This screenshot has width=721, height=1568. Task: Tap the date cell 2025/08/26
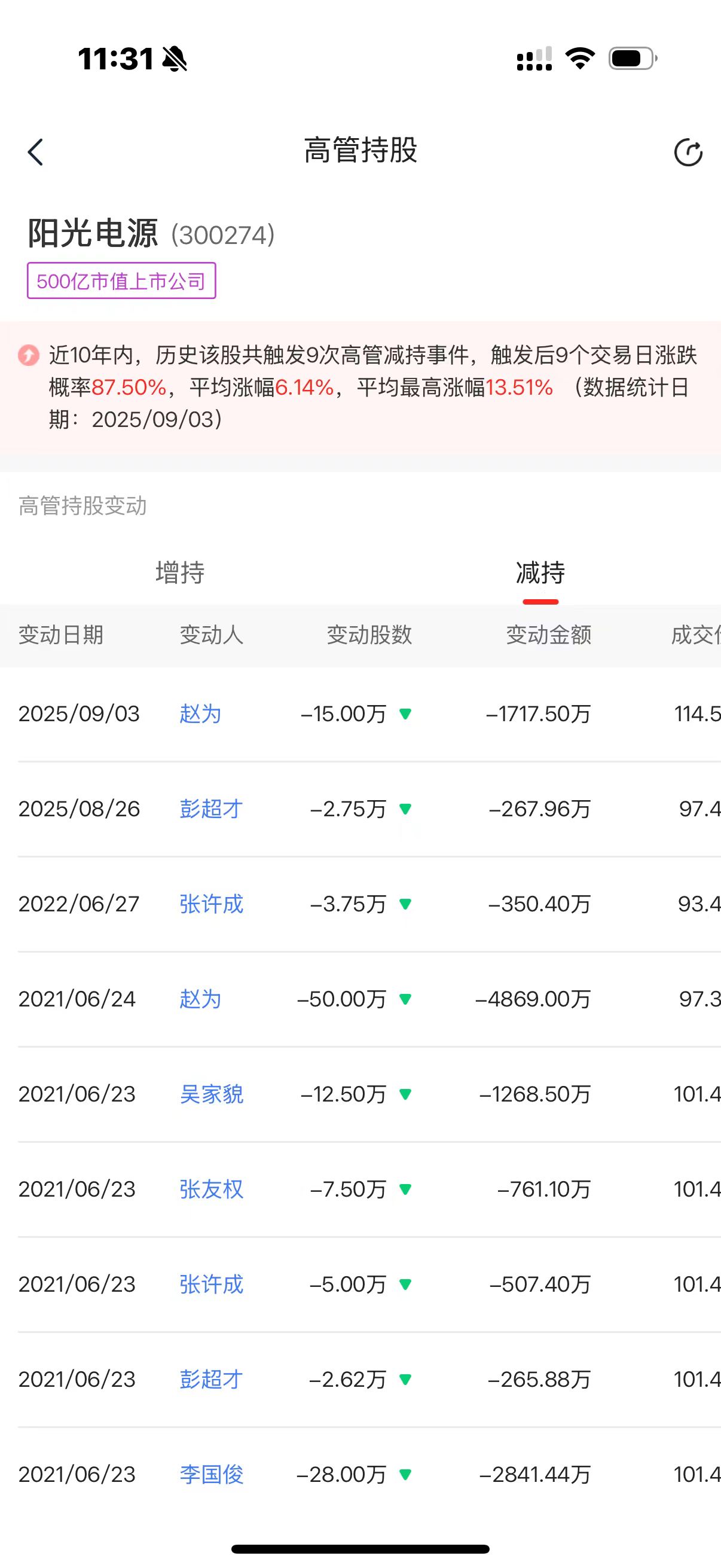tap(79, 809)
